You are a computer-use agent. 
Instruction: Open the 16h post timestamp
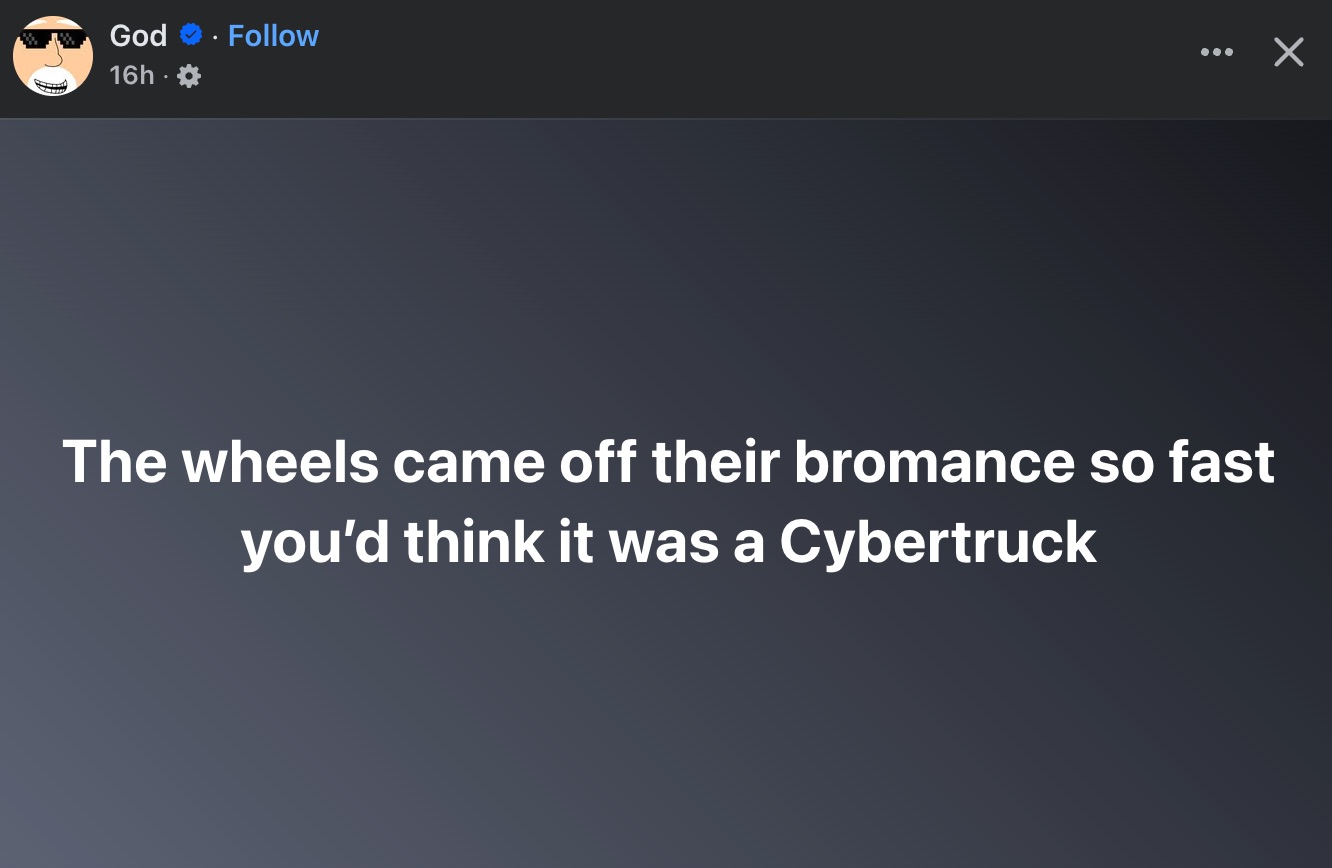tap(132, 75)
